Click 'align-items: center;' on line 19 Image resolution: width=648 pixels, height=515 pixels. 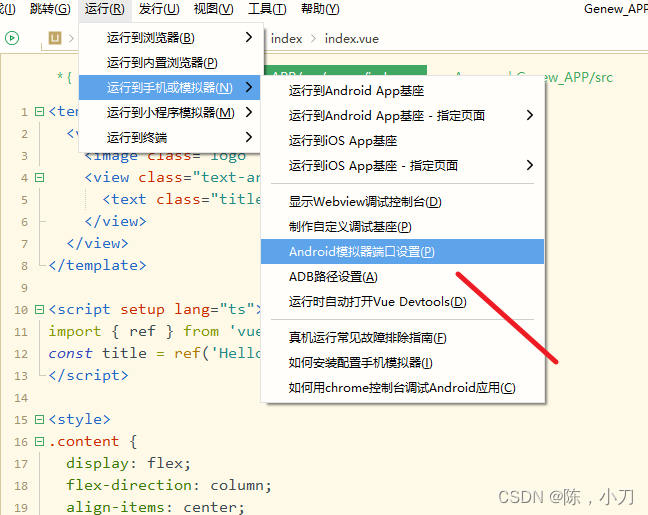click(x=155, y=507)
